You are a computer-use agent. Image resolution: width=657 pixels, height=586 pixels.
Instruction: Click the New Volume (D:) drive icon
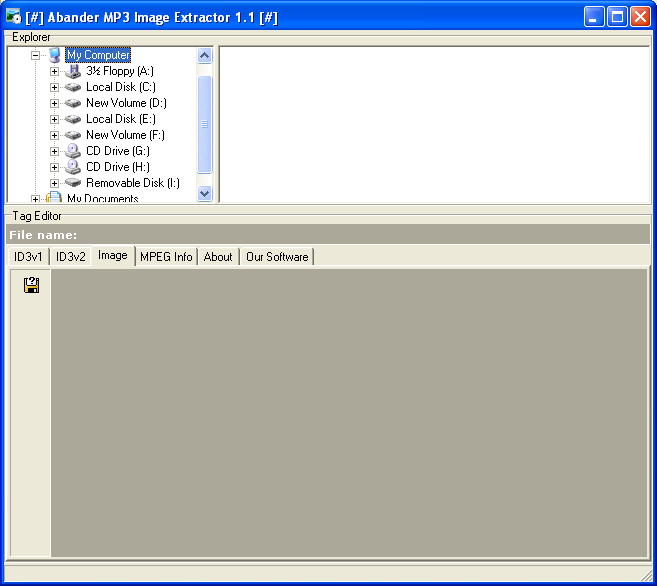[73, 103]
